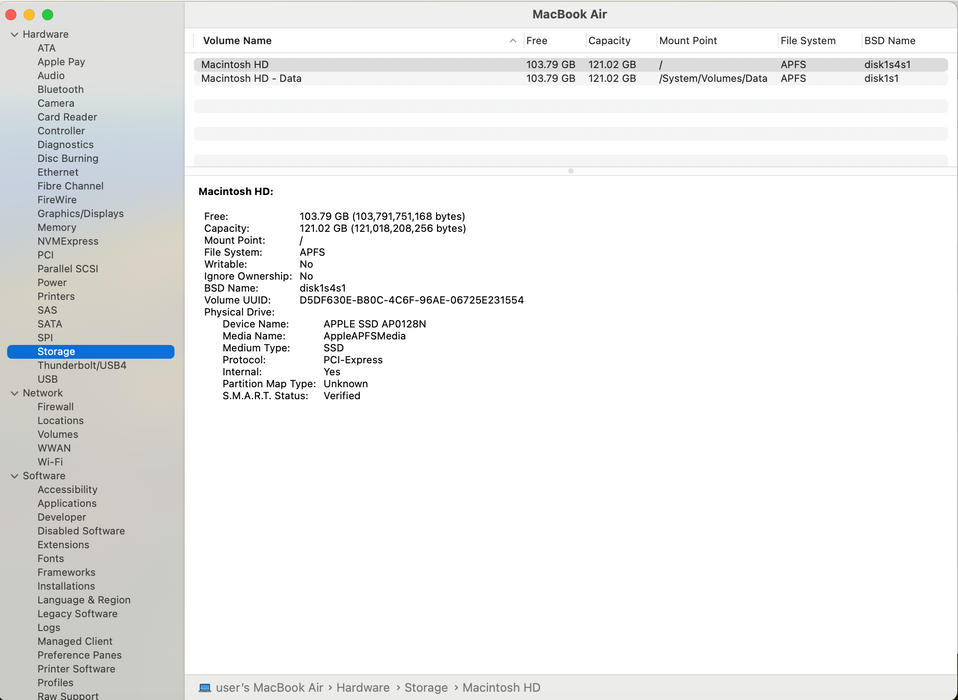Open Extensions section
This screenshot has height=700, width=958.
64,545
